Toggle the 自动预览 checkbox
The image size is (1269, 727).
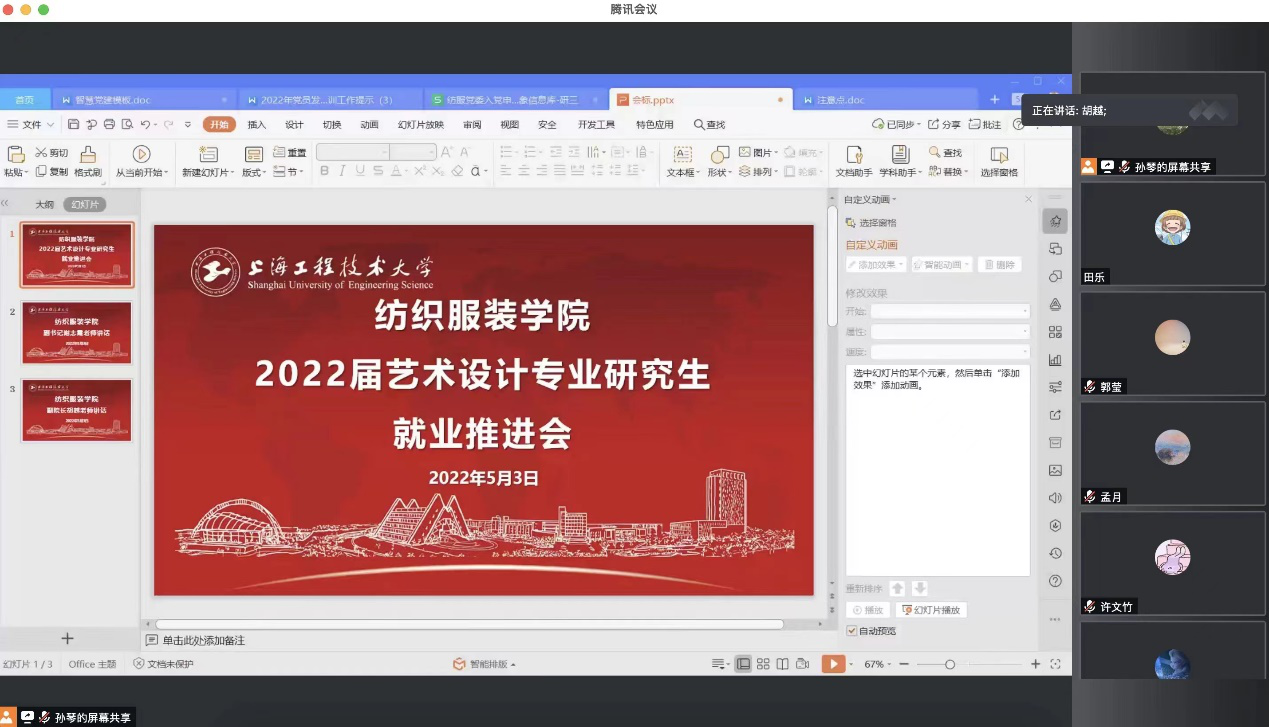tap(852, 631)
